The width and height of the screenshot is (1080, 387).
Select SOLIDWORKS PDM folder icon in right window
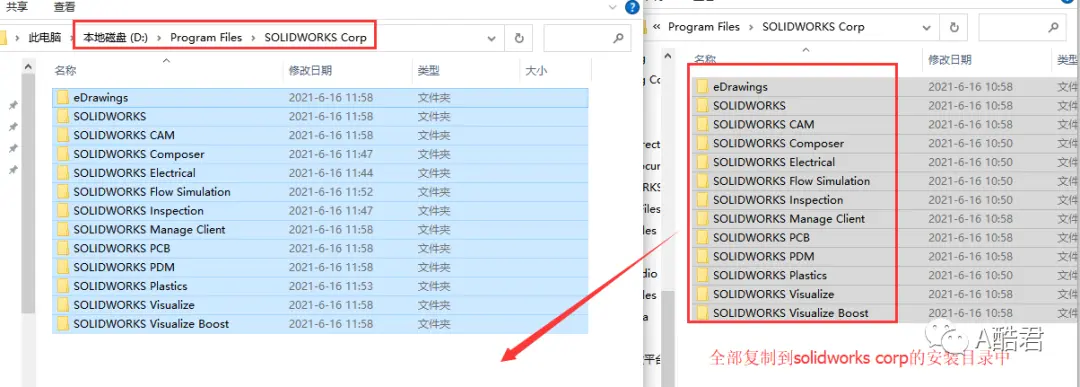point(703,256)
